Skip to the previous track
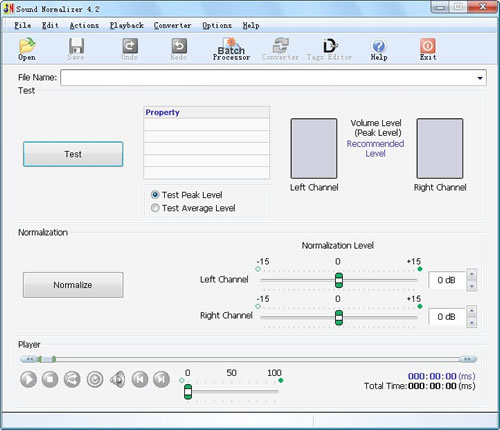 140,379
